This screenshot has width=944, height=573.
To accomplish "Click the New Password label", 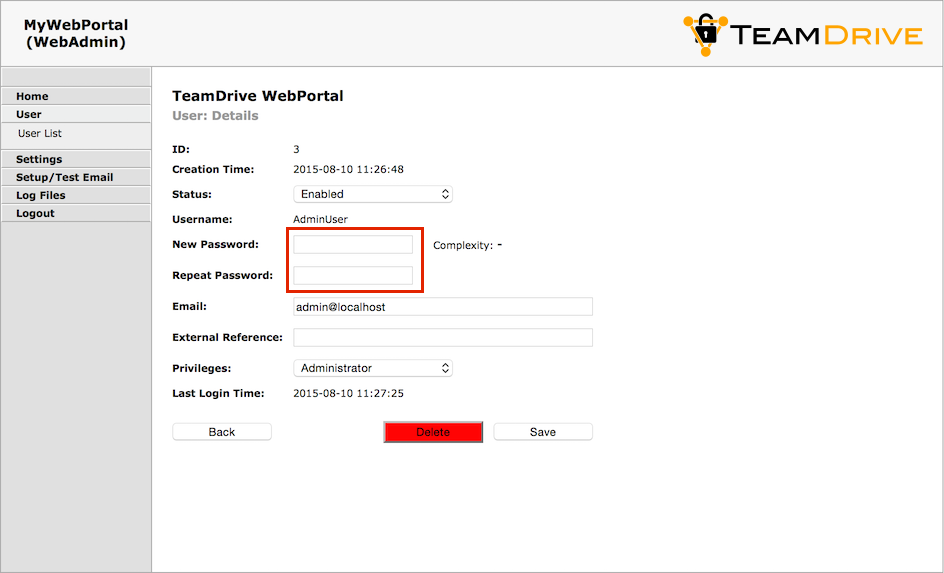I will (216, 244).
